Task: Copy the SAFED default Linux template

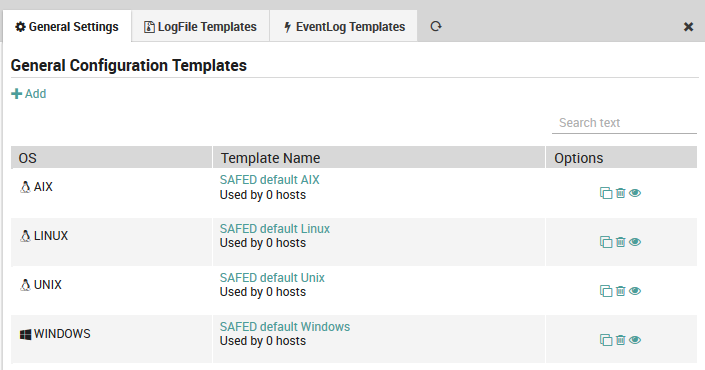Action: point(606,242)
